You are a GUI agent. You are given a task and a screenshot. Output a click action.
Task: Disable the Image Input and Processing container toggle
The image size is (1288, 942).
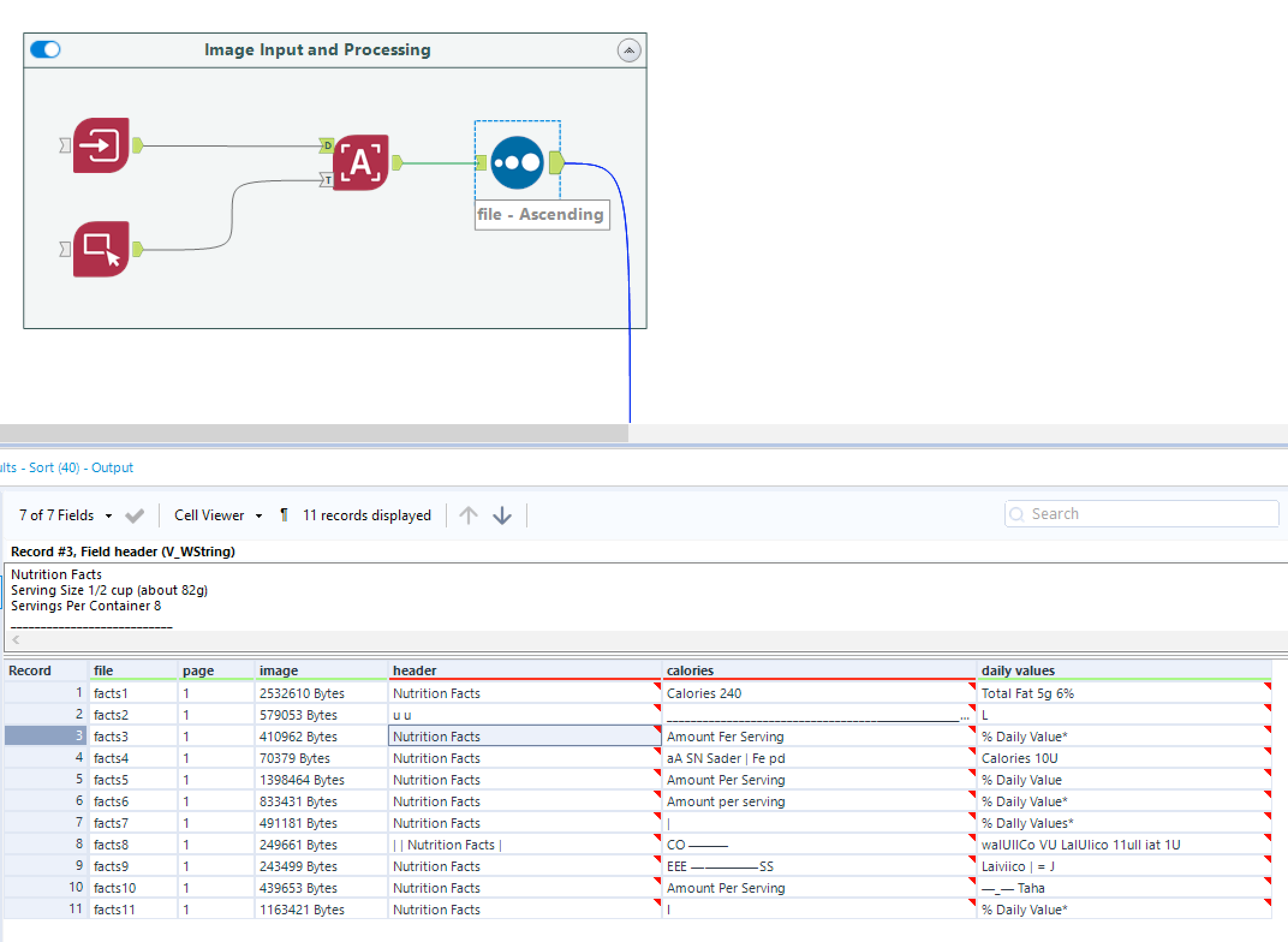(46, 49)
